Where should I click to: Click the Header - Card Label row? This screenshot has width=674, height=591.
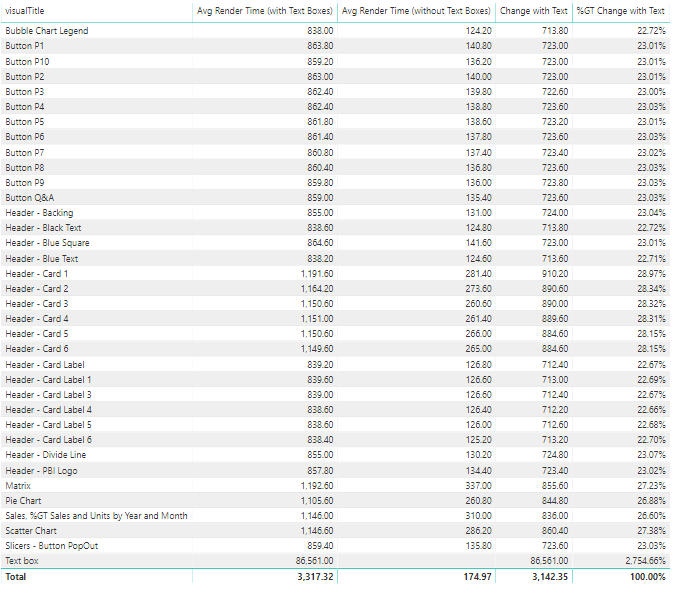[335, 365]
